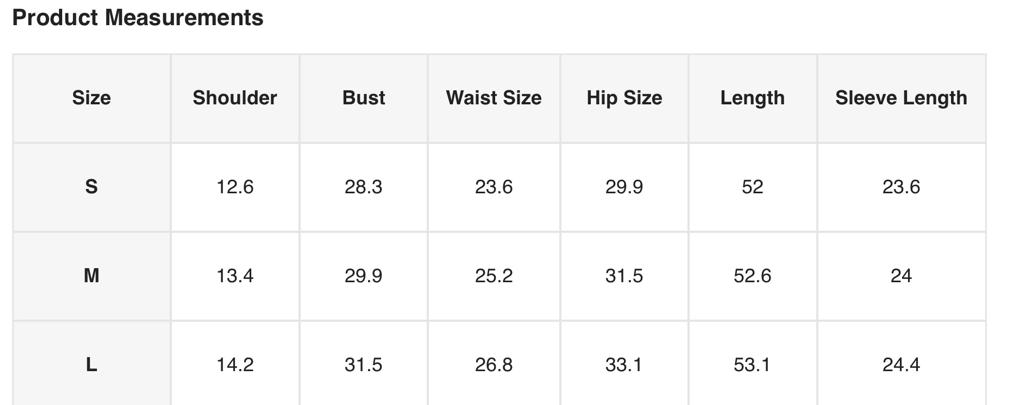
Task: Click the Shoulder column header
Action: pos(235,98)
